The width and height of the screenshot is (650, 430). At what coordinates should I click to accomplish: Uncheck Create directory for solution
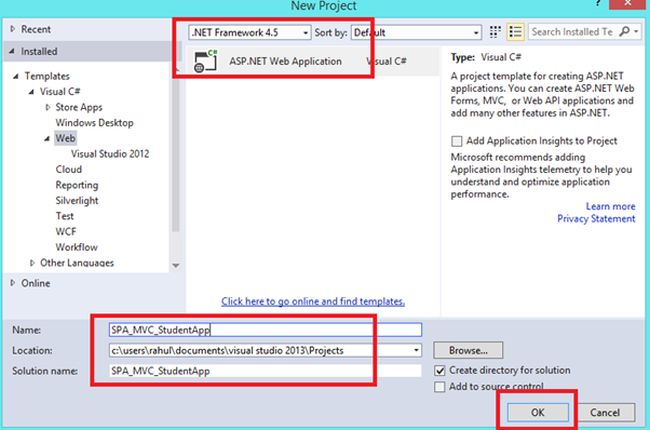coord(440,370)
